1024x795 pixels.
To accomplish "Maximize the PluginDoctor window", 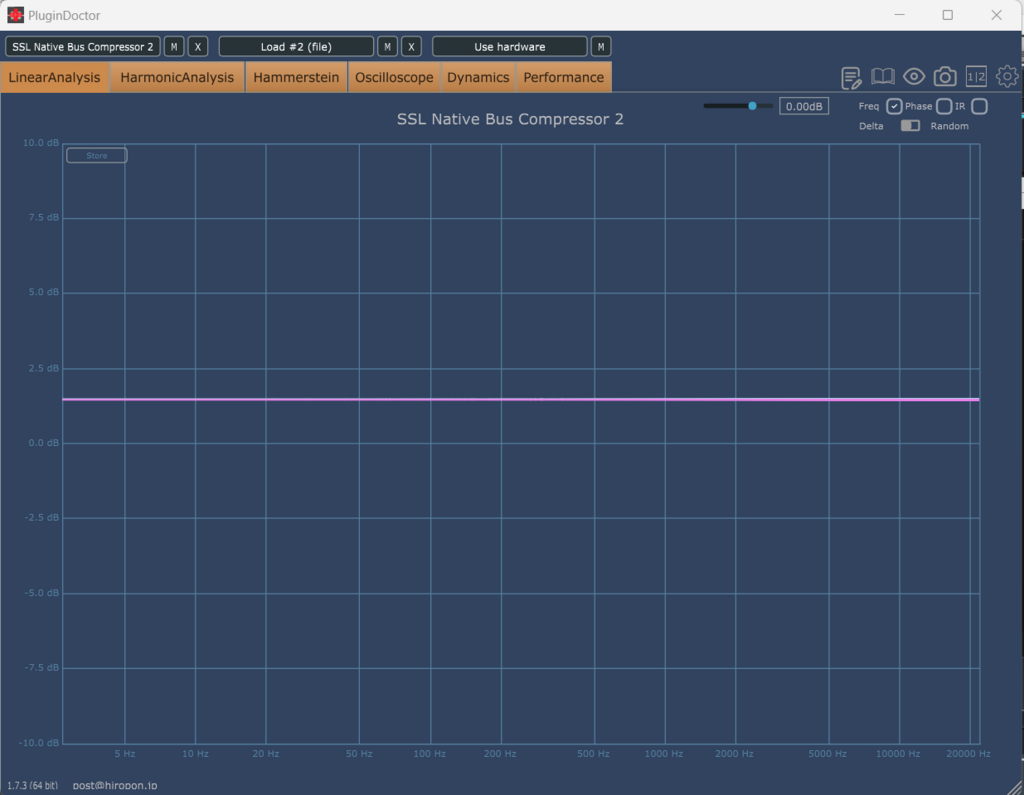I will pyautogui.click(x=948, y=15).
